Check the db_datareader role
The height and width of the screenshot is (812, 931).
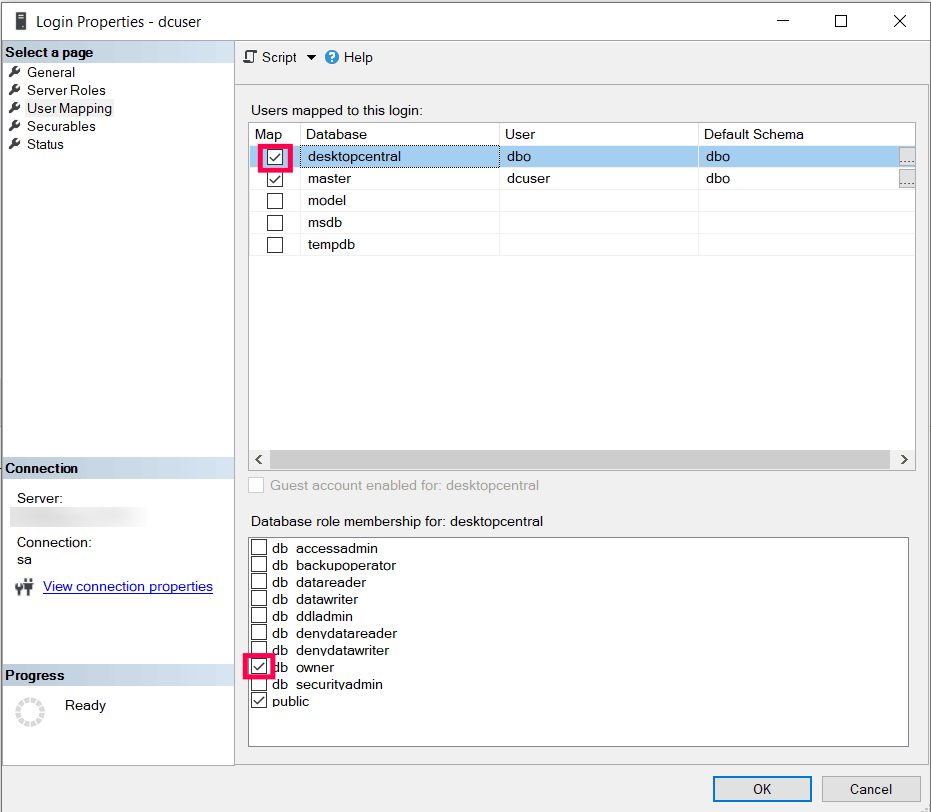259,581
